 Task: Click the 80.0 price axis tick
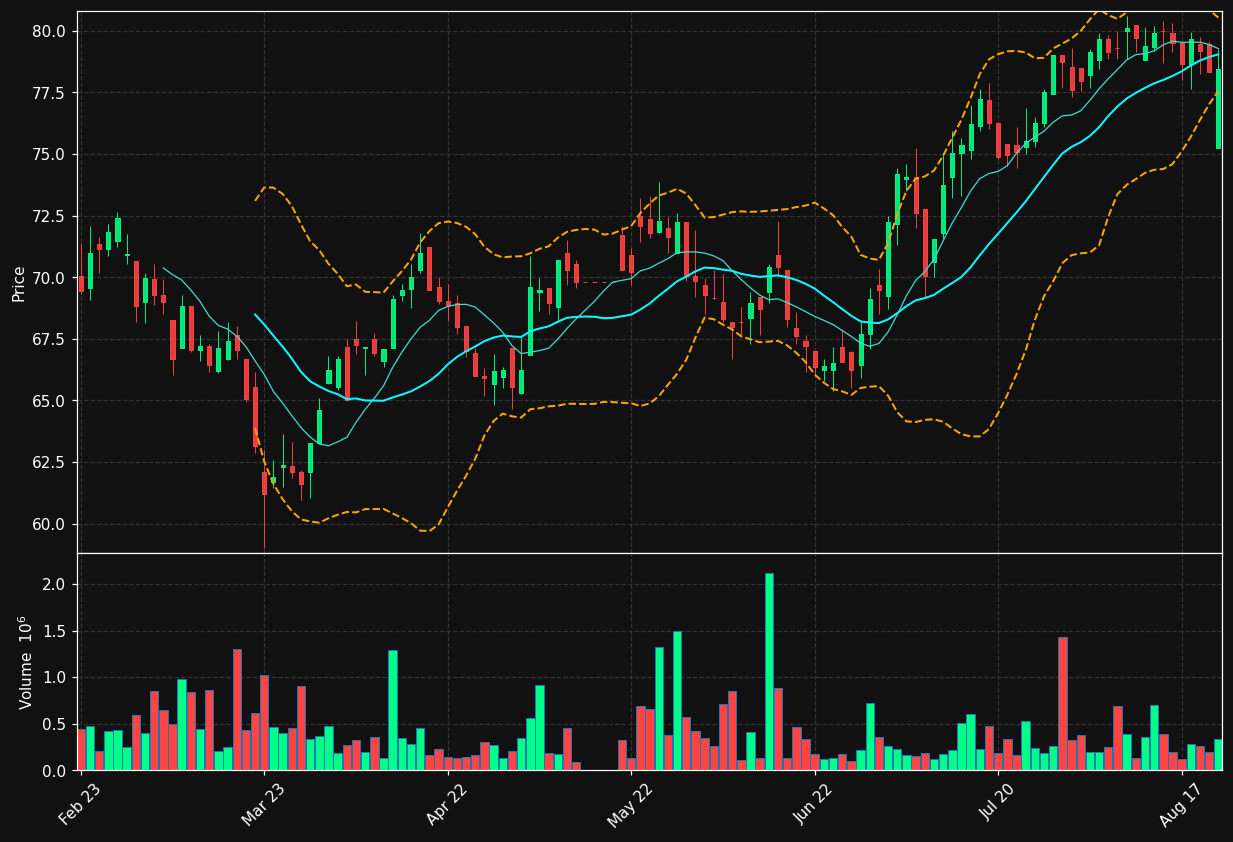click(48, 31)
